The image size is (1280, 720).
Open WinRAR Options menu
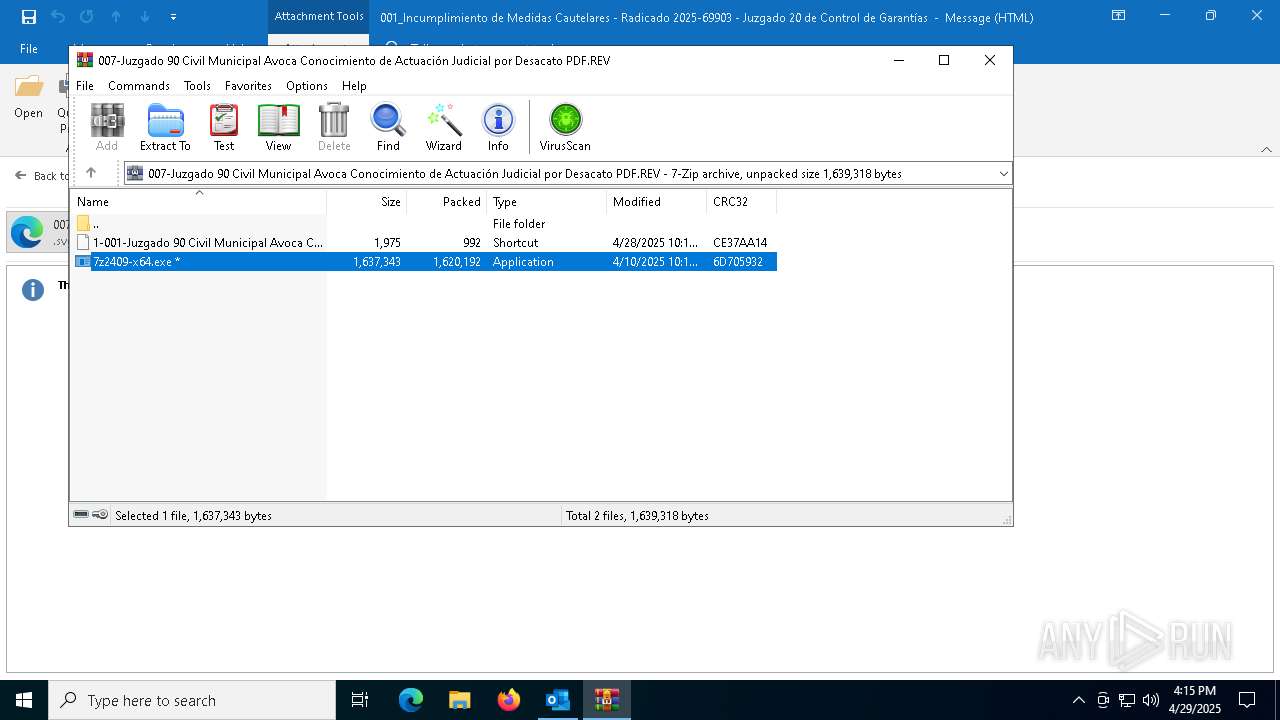(307, 86)
